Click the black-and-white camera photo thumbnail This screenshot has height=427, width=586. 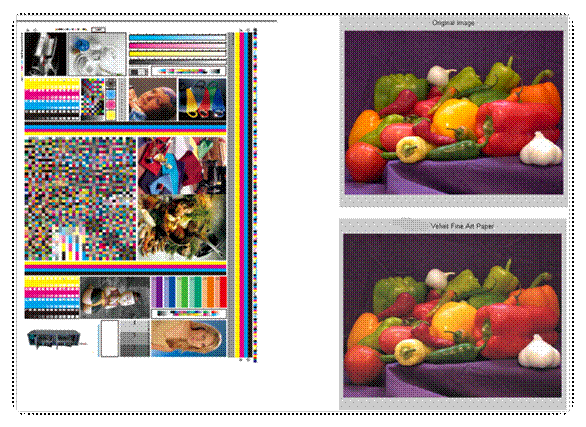click(x=45, y=54)
